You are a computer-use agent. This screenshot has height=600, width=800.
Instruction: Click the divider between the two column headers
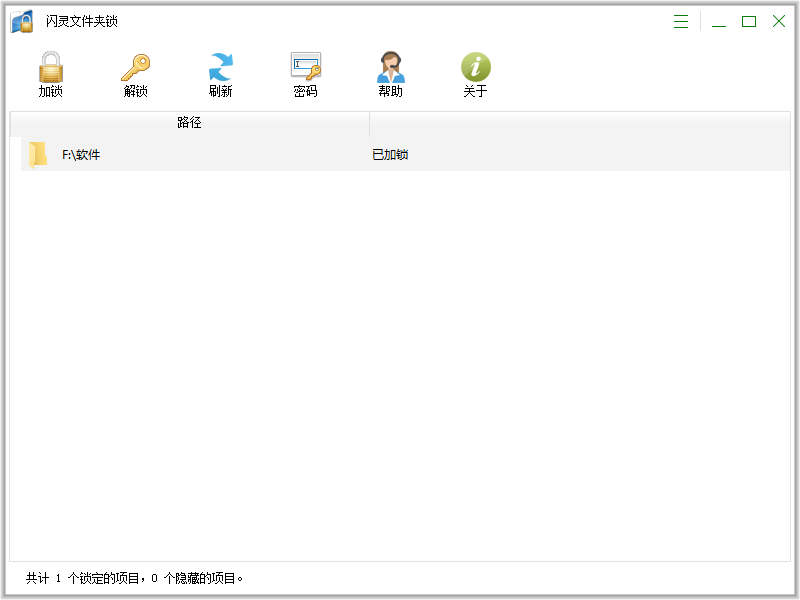[x=369, y=123]
